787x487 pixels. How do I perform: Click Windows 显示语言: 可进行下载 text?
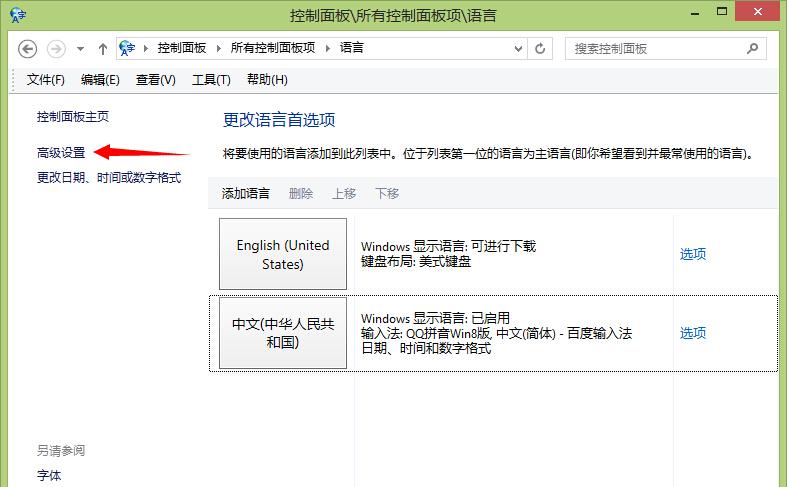(448, 247)
